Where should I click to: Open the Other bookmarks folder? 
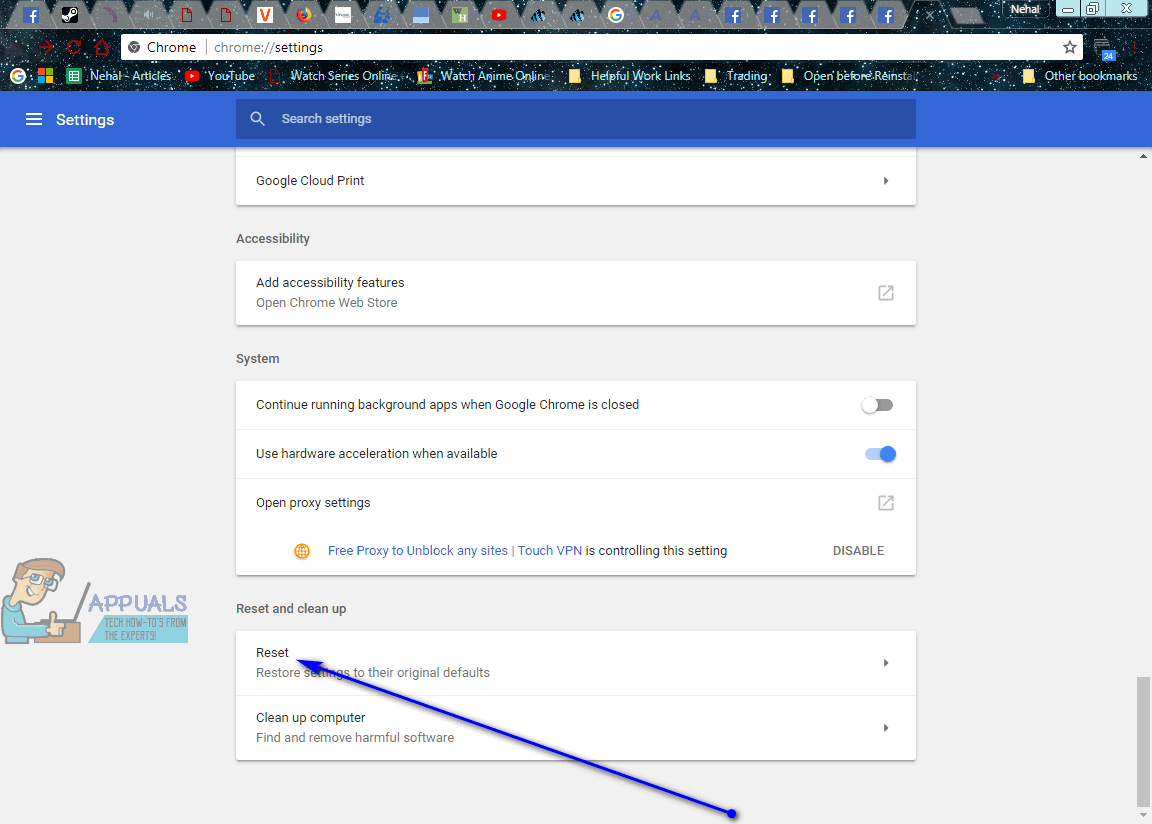[1080, 76]
